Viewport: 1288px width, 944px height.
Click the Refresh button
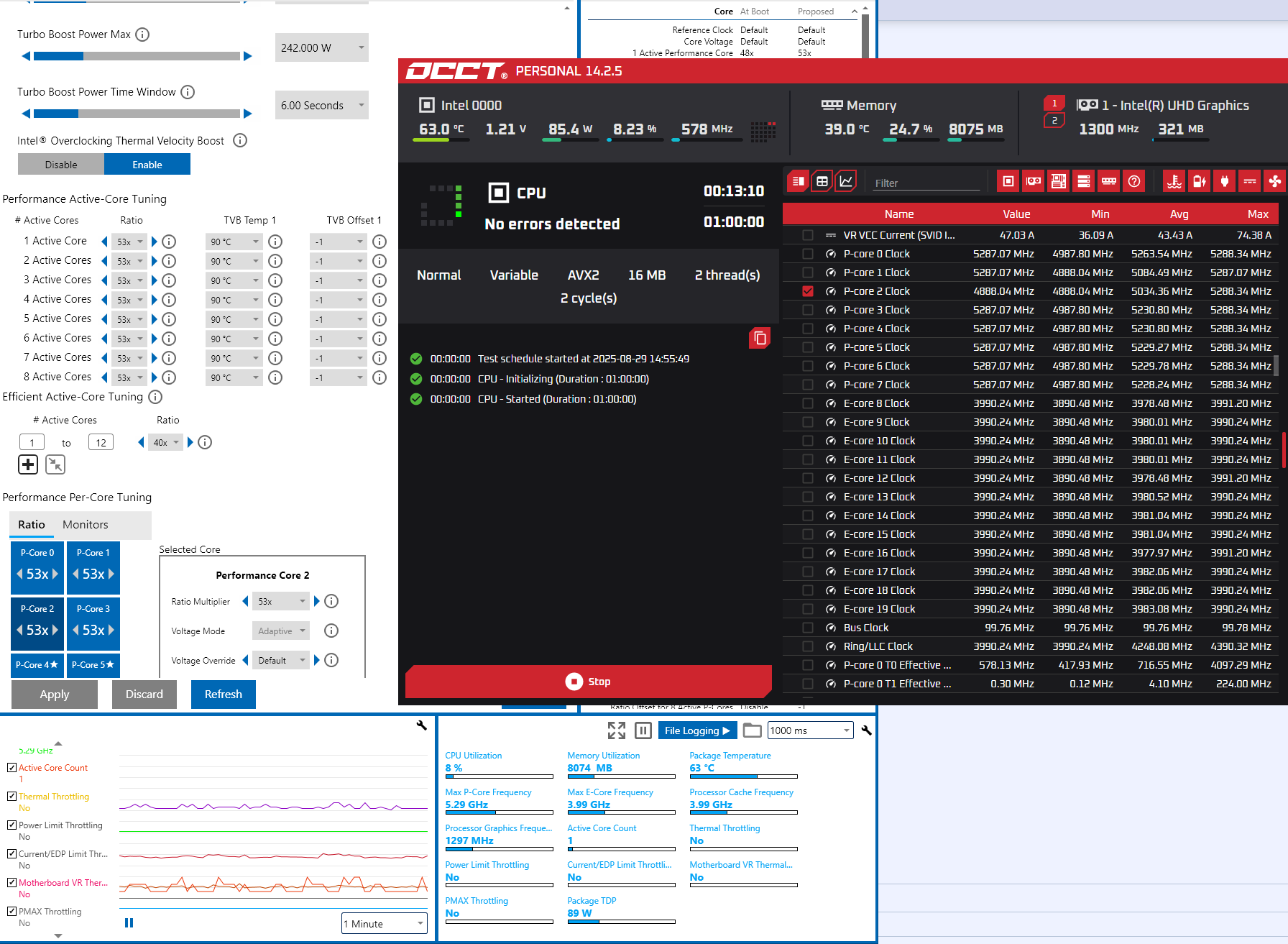click(x=224, y=695)
